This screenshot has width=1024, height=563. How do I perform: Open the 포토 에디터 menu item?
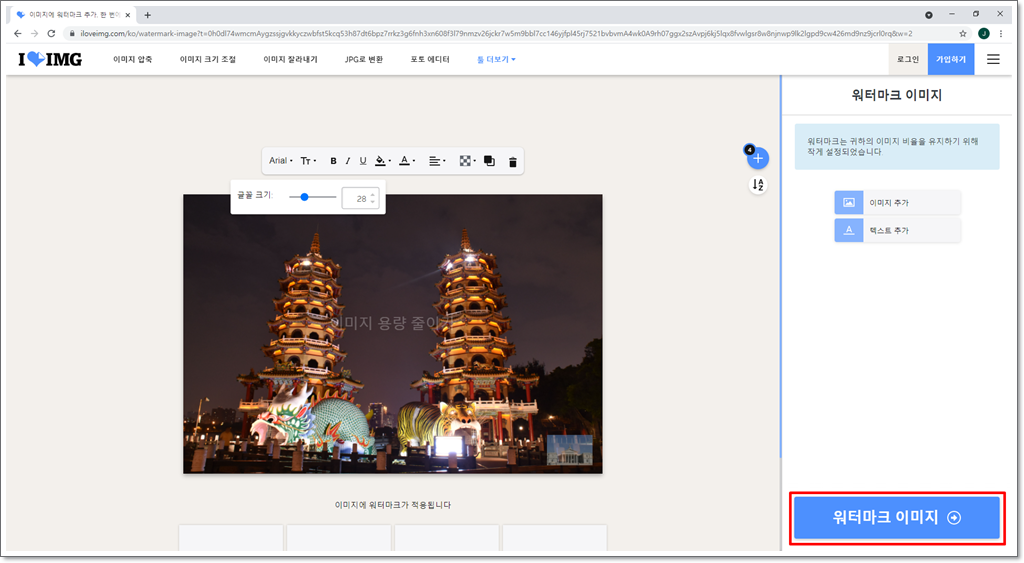[x=430, y=59]
